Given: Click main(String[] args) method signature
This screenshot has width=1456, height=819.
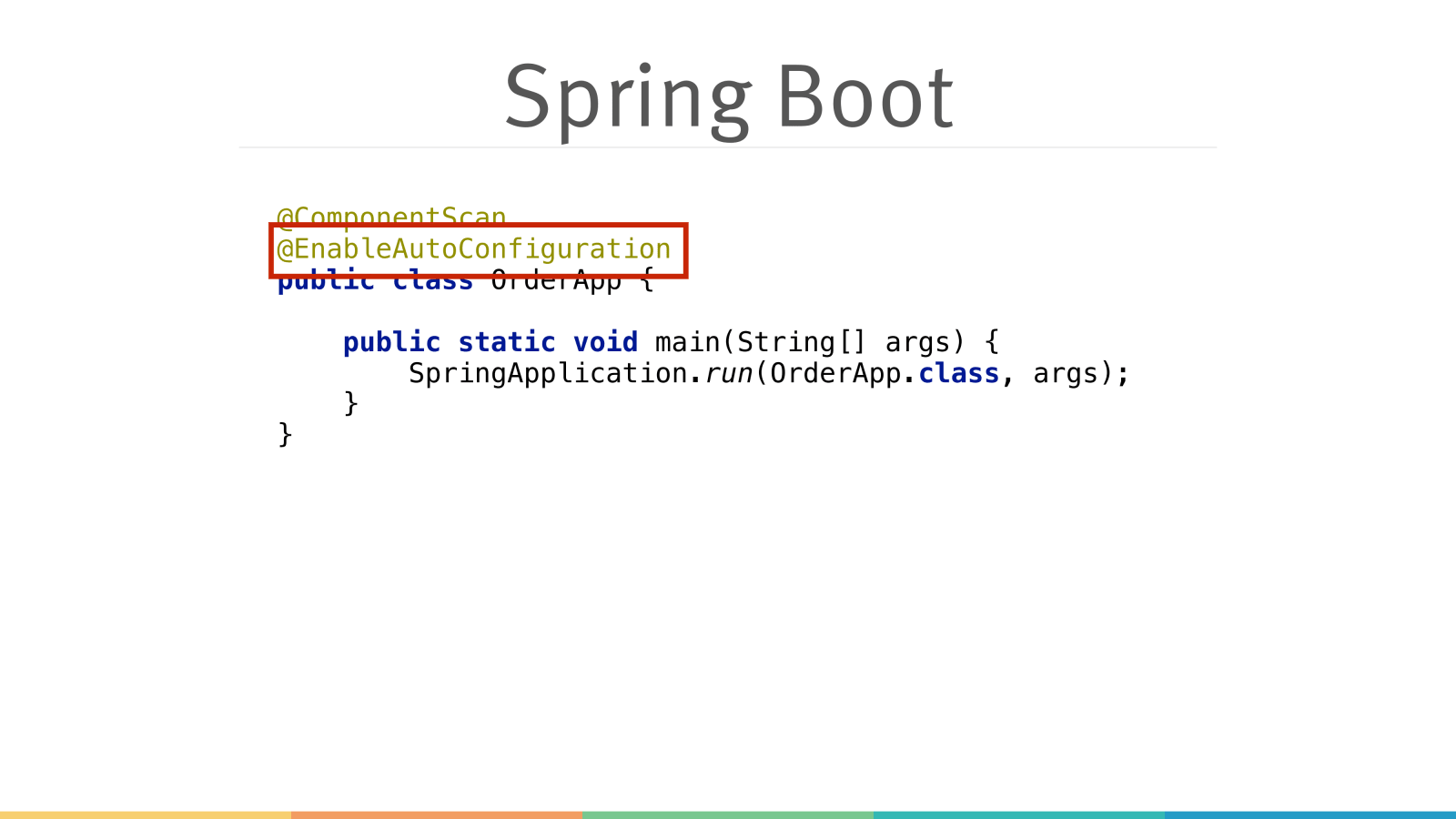Looking at the screenshot, I should coord(809,343).
